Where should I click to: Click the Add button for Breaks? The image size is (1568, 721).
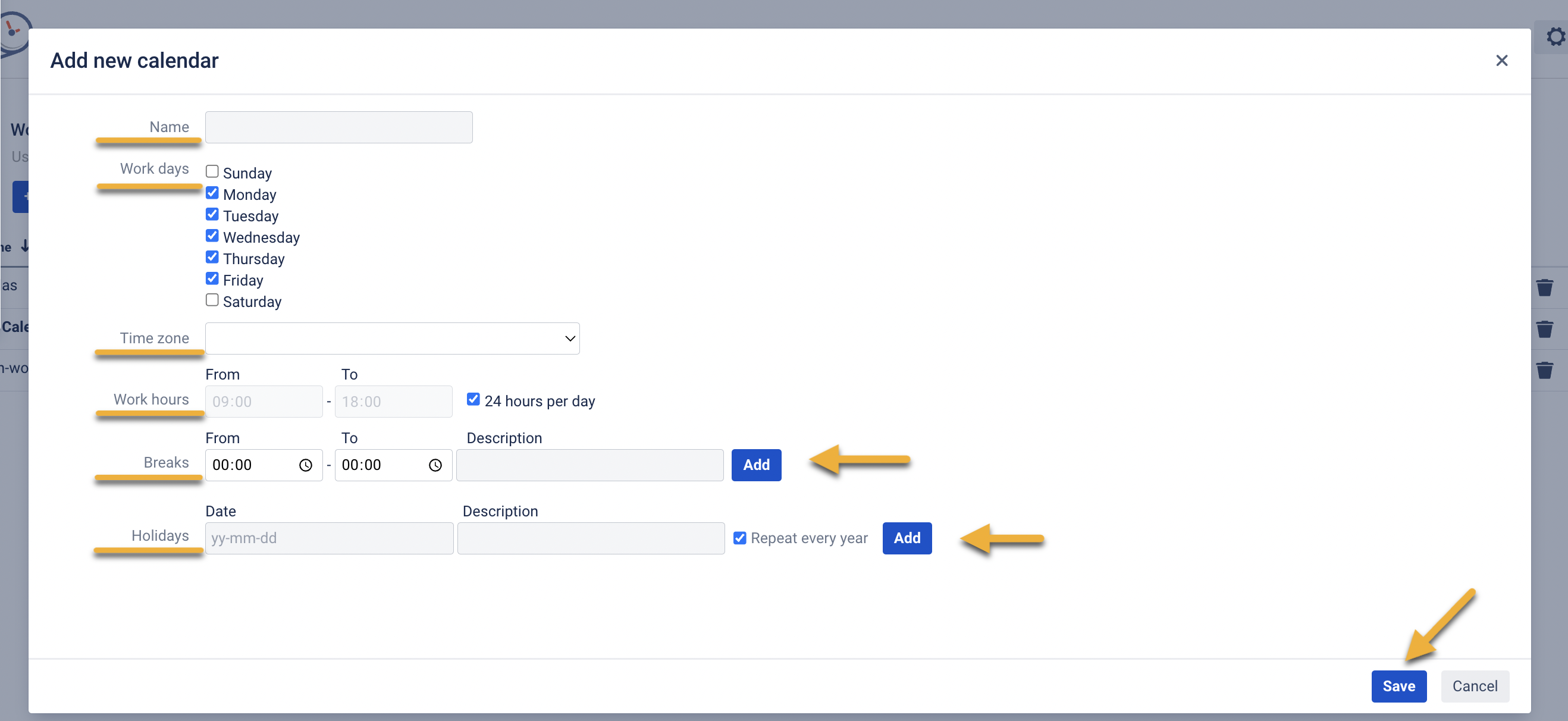pos(756,465)
